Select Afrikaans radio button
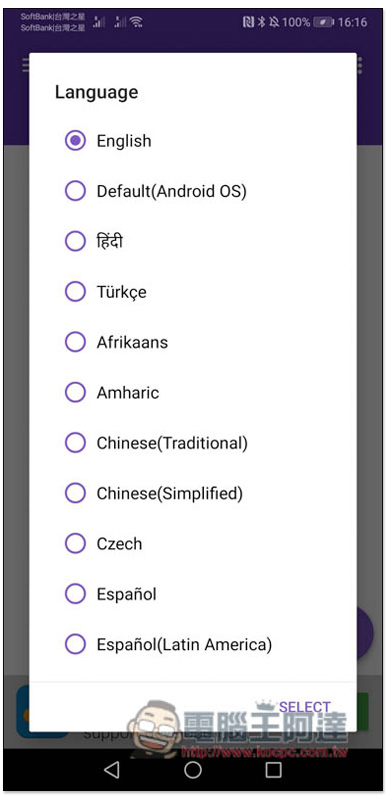386x800 pixels. pyautogui.click(x=75, y=342)
